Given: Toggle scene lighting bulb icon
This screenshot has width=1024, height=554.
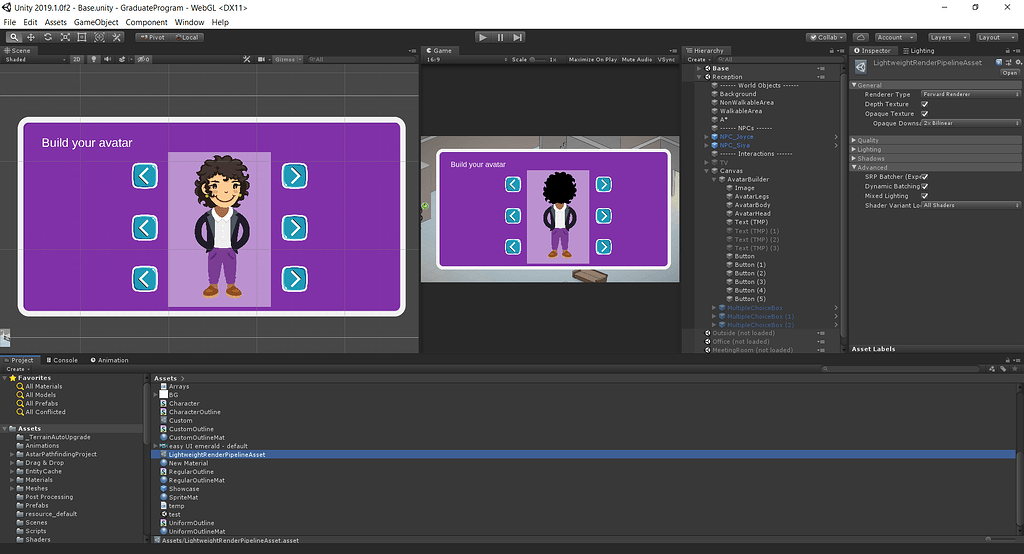Looking at the screenshot, I should pos(94,59).
